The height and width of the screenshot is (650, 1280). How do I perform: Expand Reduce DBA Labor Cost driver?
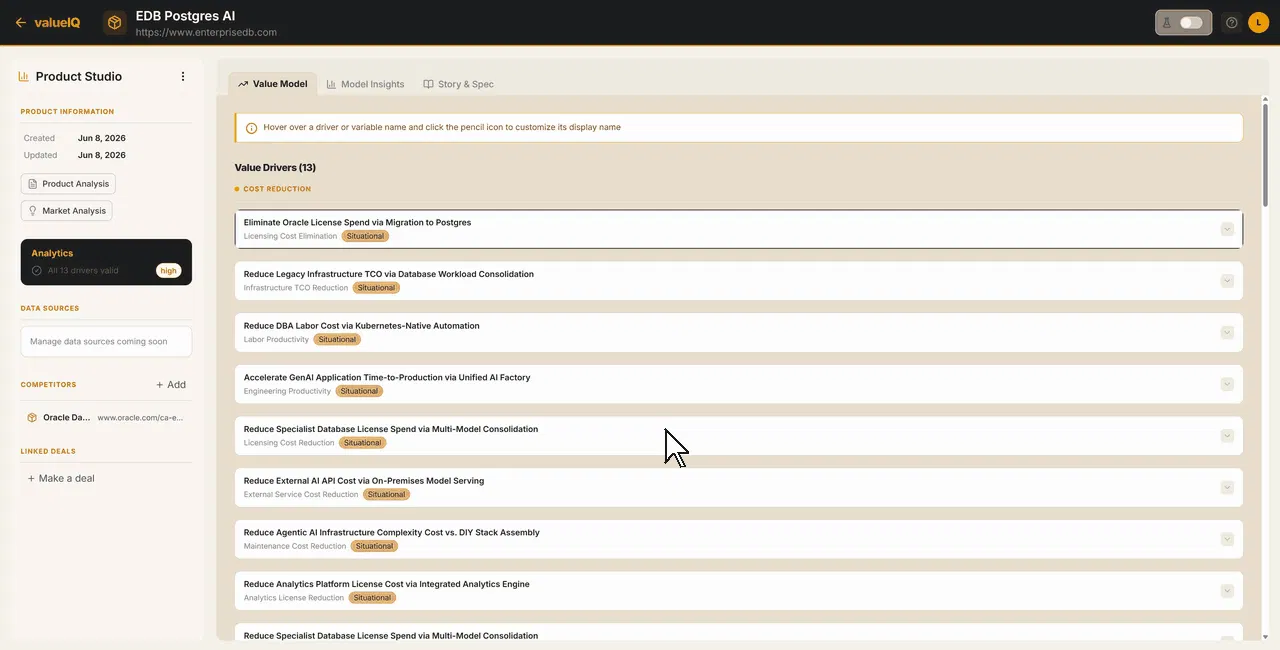click(1227, 332)
